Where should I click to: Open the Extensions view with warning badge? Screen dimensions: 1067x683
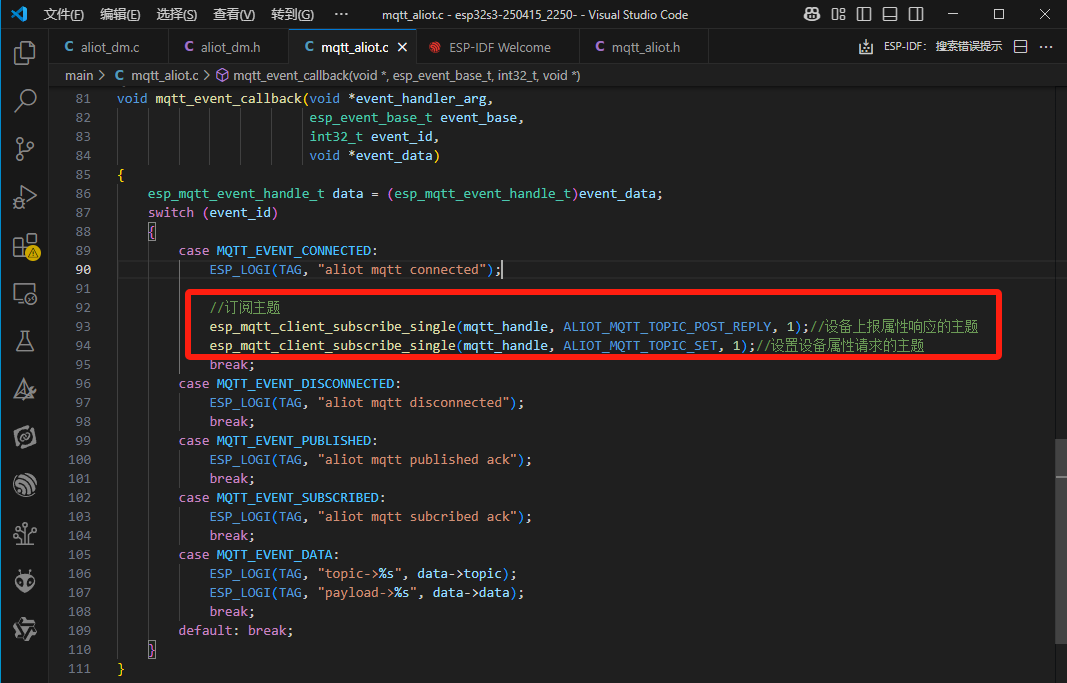coord(26,246)
